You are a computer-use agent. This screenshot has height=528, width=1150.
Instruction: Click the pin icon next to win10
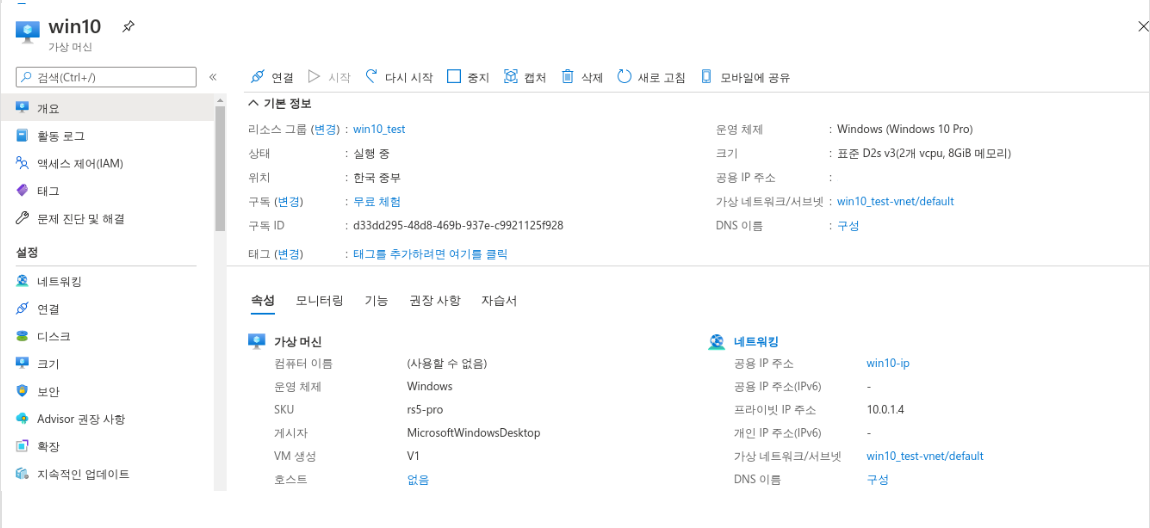pos(128,27)
